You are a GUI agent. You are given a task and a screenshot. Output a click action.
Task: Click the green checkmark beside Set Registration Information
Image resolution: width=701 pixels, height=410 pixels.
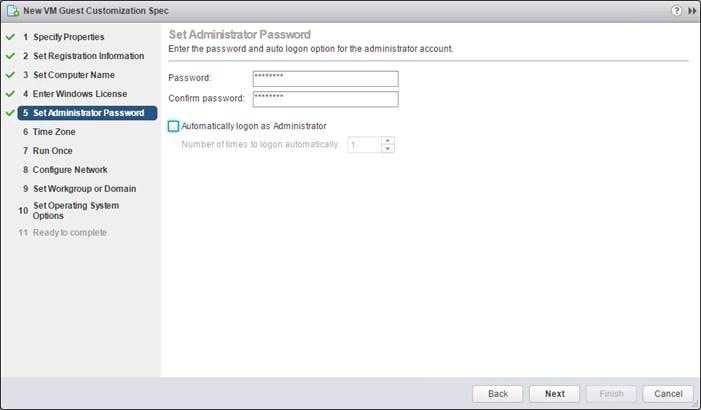(x=10, y=56)
